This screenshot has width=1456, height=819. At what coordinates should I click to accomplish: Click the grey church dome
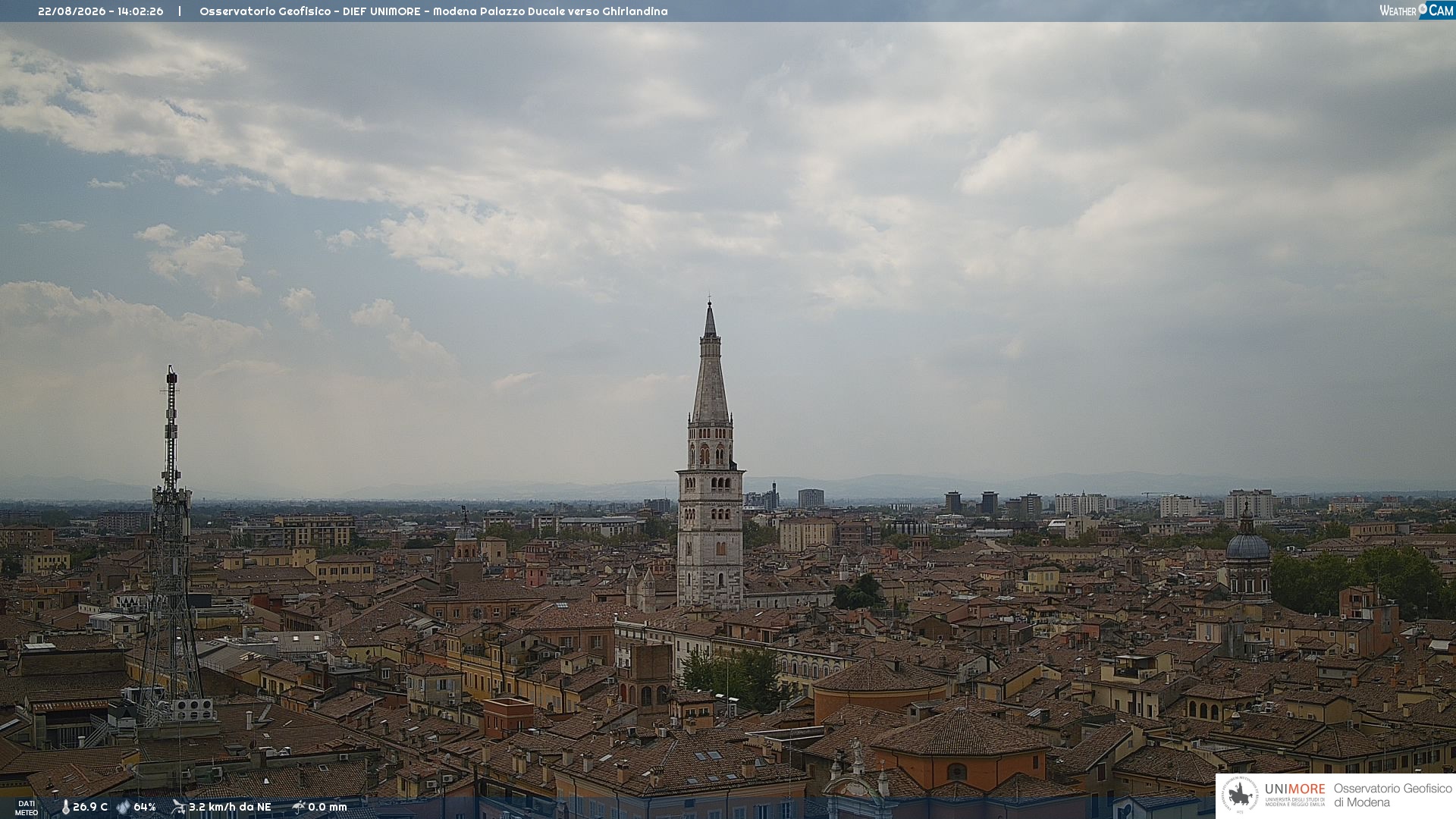(x=1247, y=544)
